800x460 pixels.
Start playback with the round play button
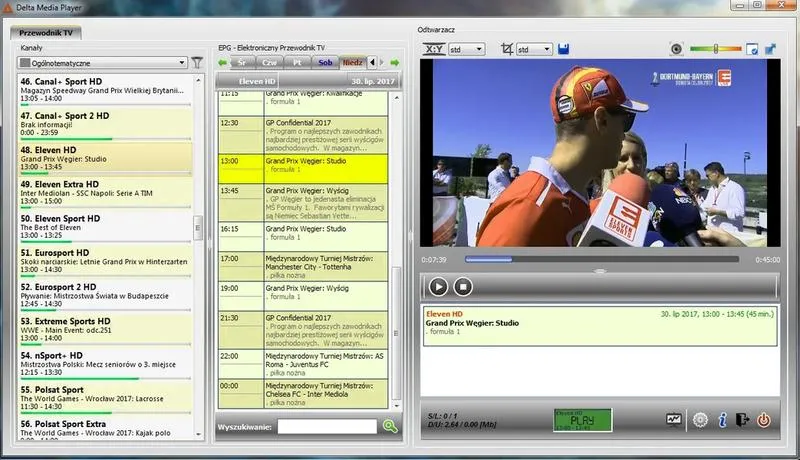point(438,287)
